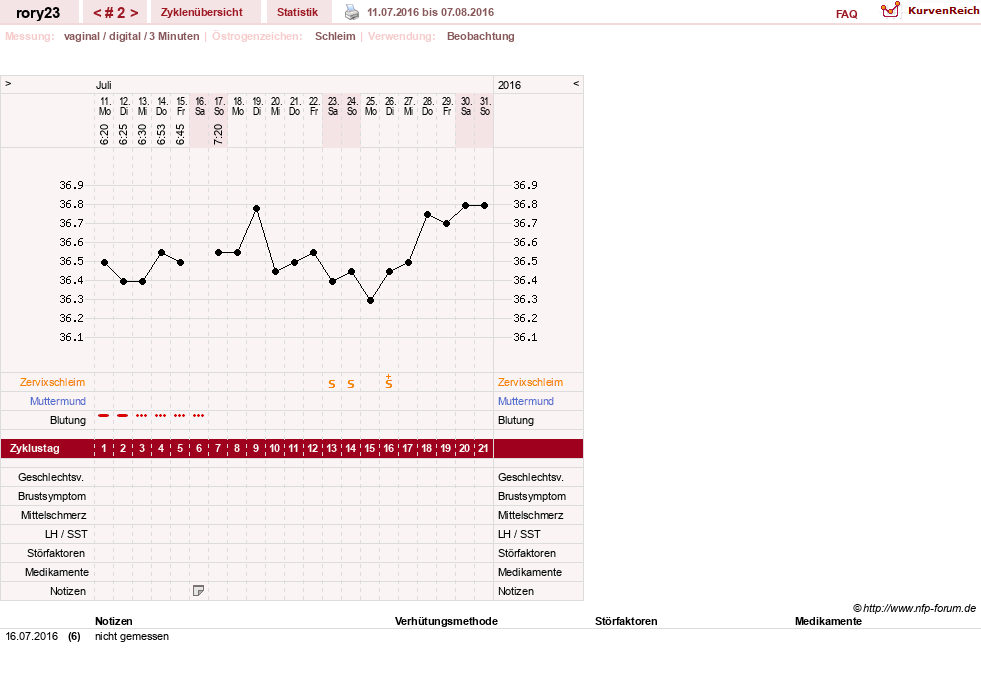Click the temperature point on 19. Di

(x=257, y=208)
